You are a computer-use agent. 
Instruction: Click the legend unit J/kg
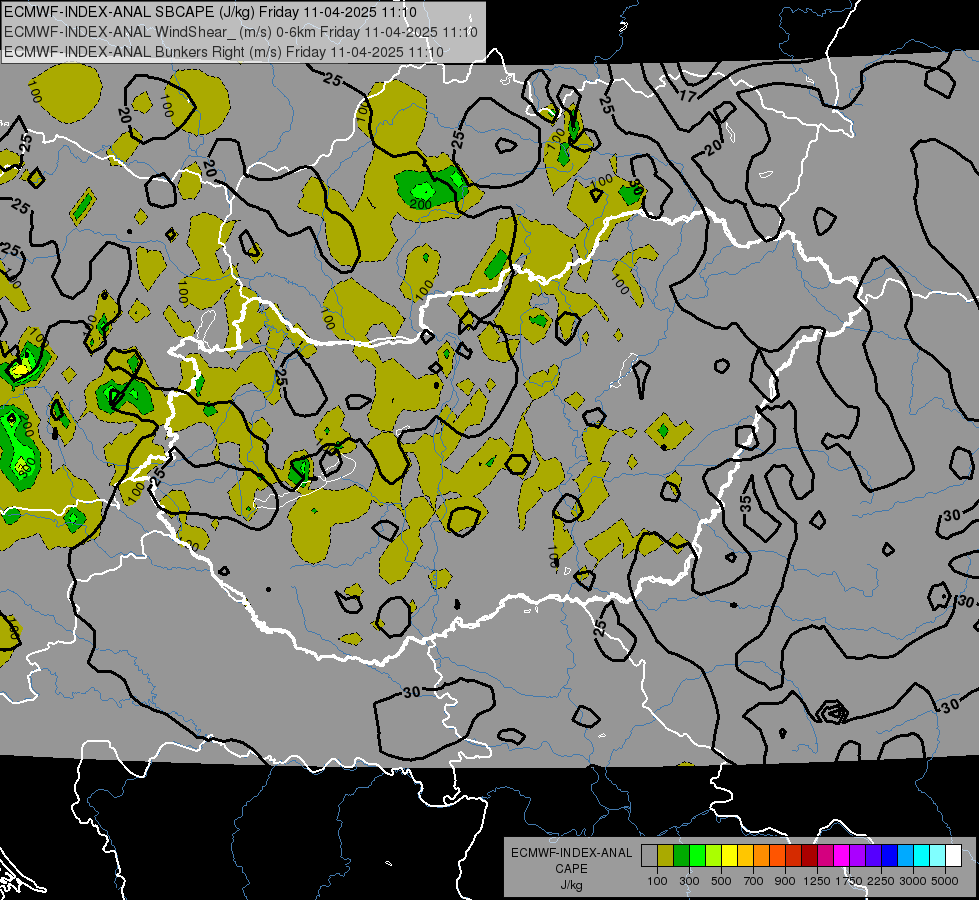click(571, 885)
